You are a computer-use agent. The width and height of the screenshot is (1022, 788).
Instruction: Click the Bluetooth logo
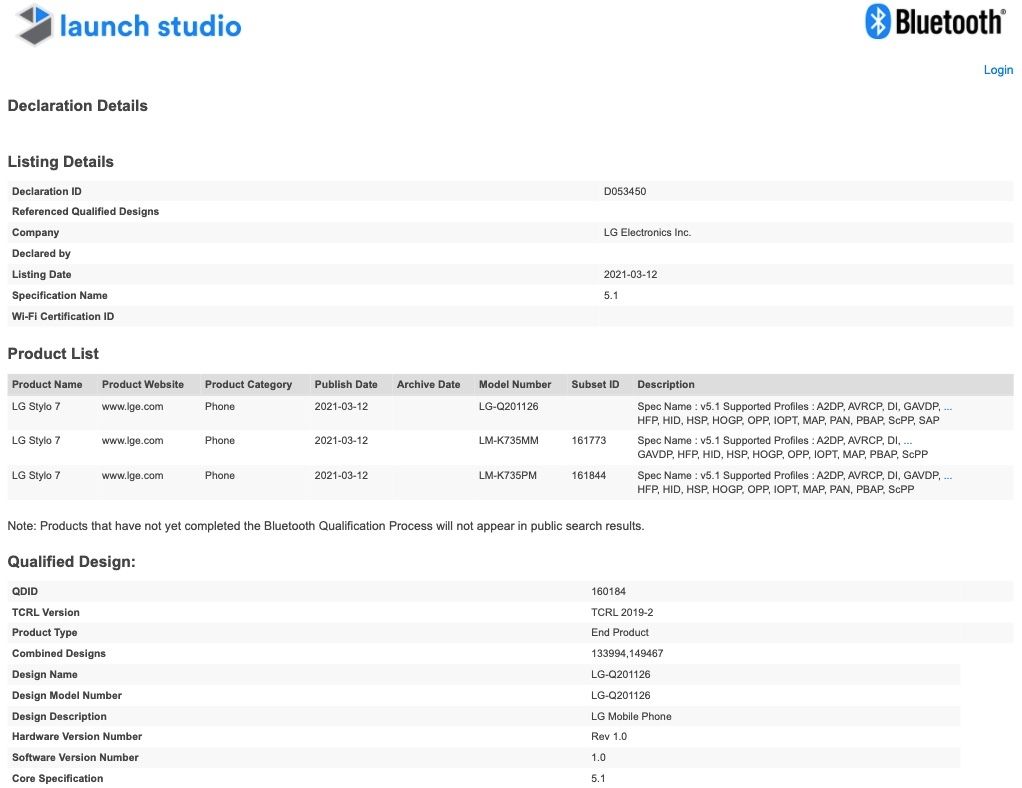(935, 22)
